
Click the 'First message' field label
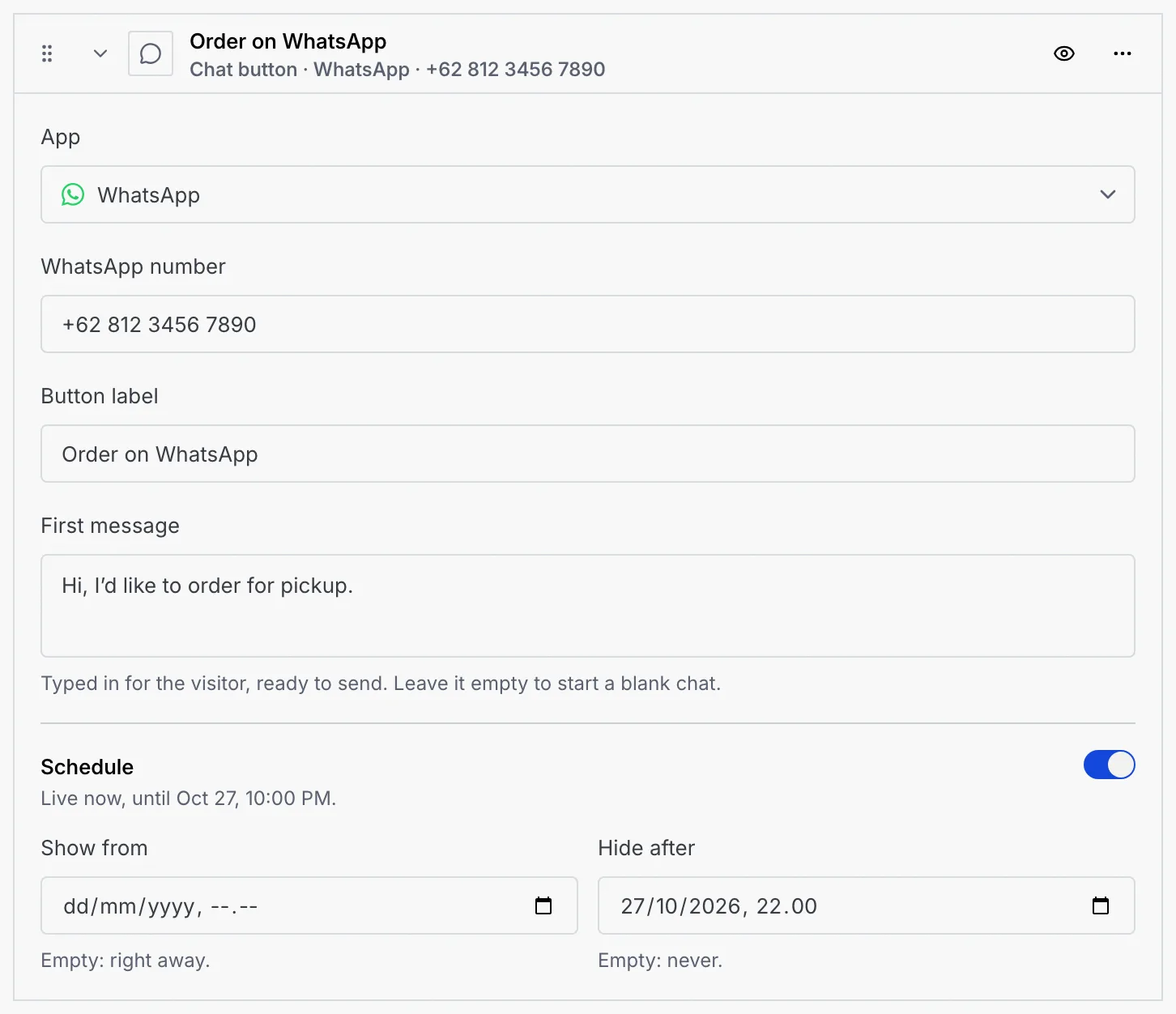[x=110, y=526]
